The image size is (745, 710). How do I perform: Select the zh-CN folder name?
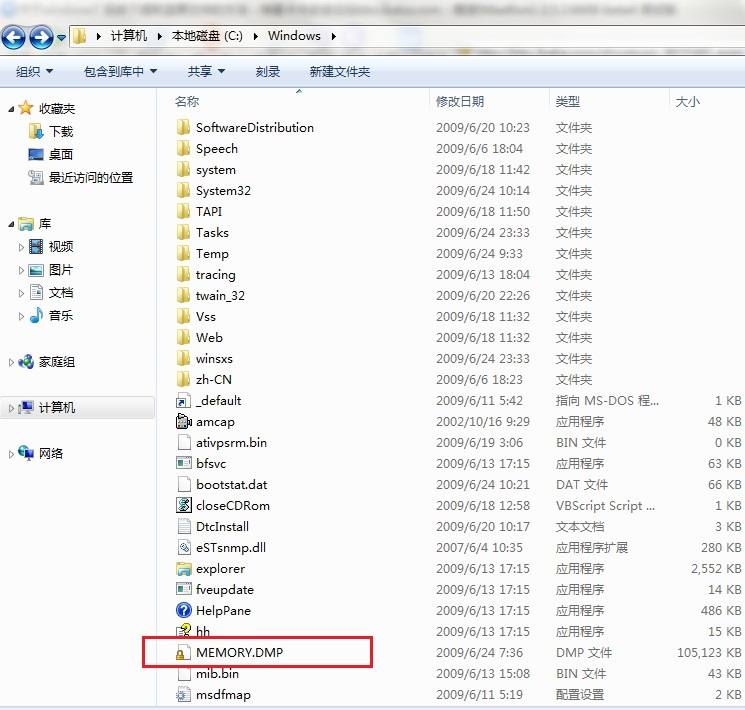coord(214,380)
